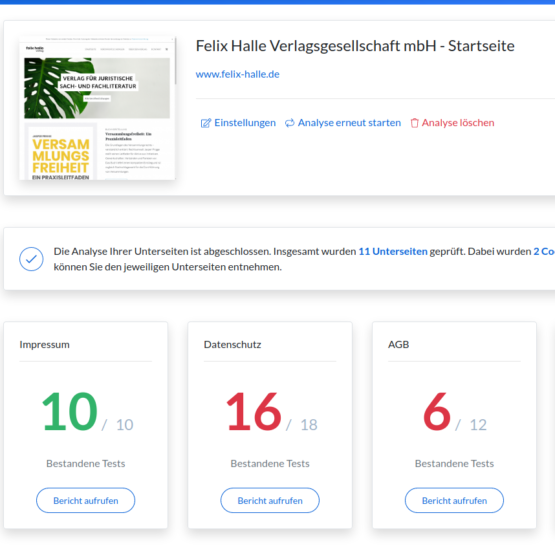
Task: Click the trash icon next to Analyse löschen
Action: (x=414, y=123)
